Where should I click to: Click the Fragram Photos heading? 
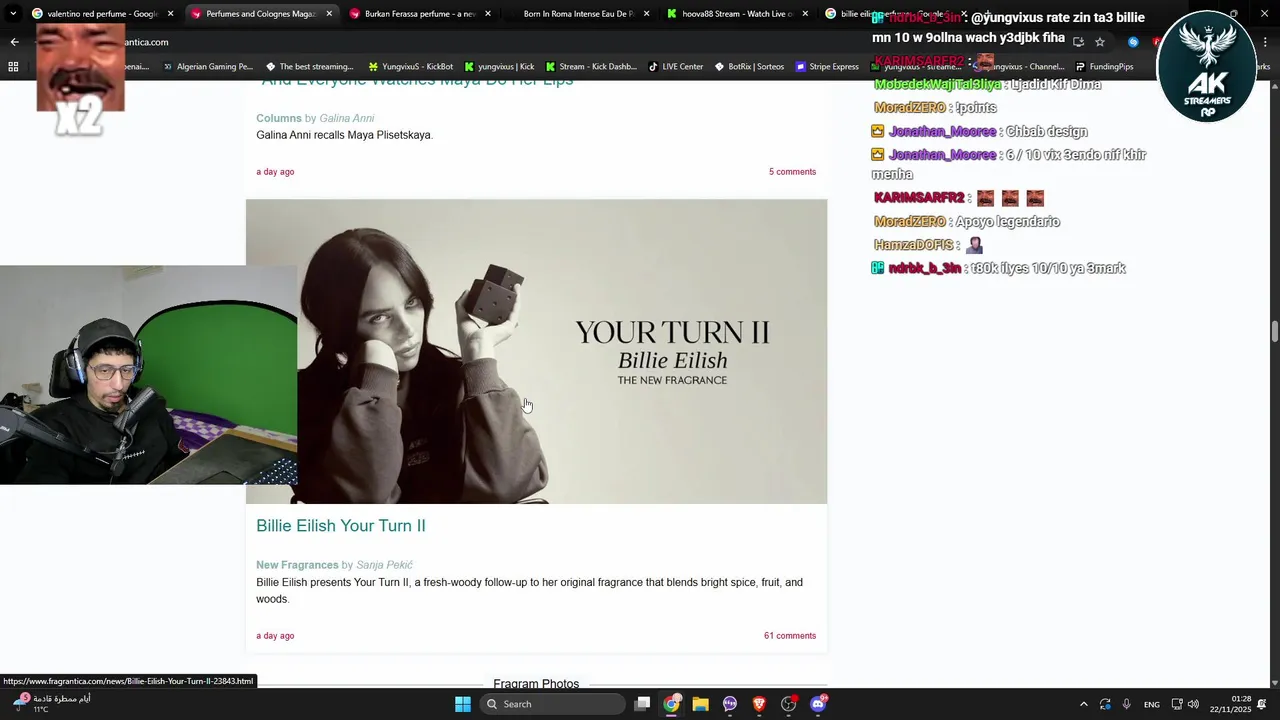point(536,684)
